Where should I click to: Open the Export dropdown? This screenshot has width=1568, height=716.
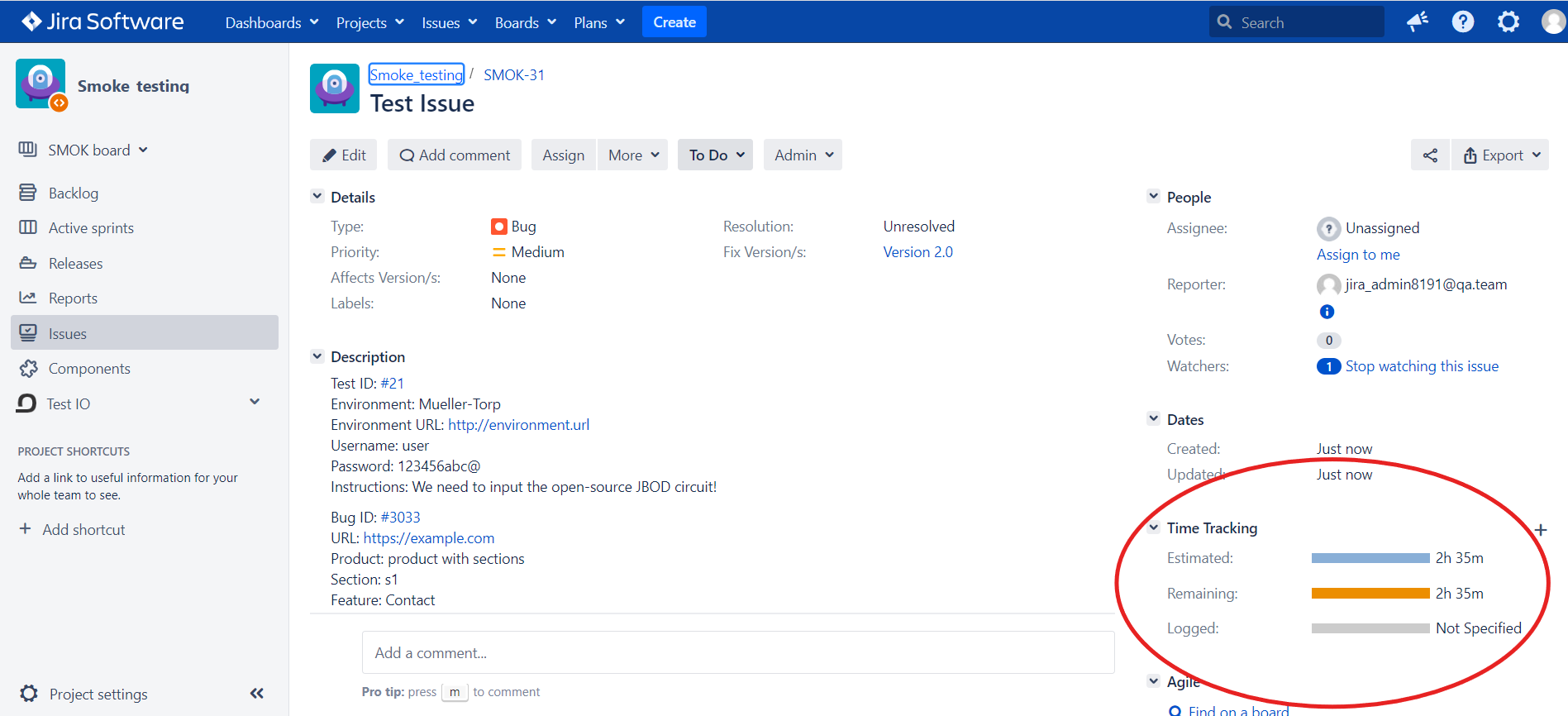coord(1500,155)
